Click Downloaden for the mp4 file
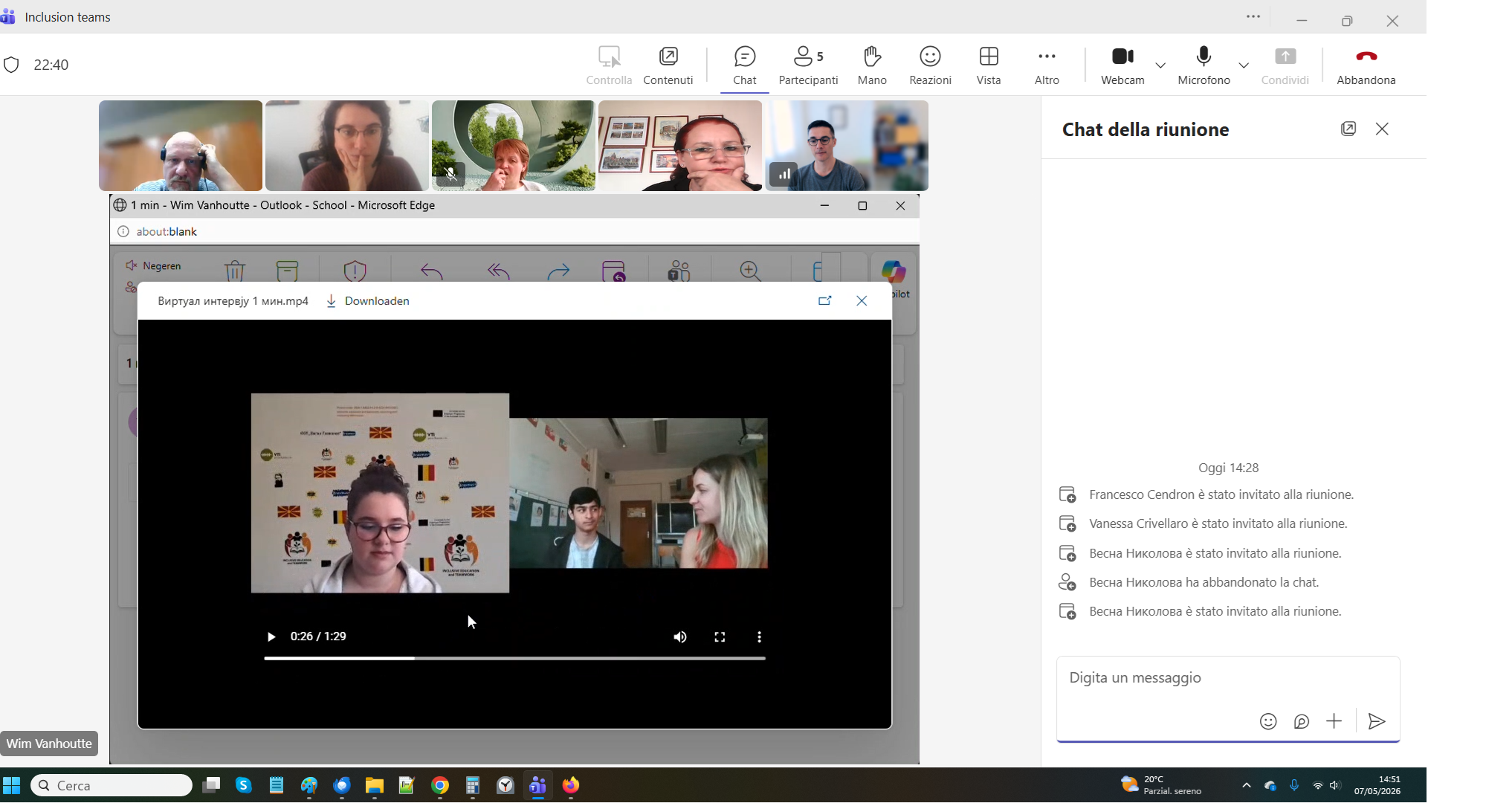Viewport: 1512px width, 806px height. click(x=368, y=301)
